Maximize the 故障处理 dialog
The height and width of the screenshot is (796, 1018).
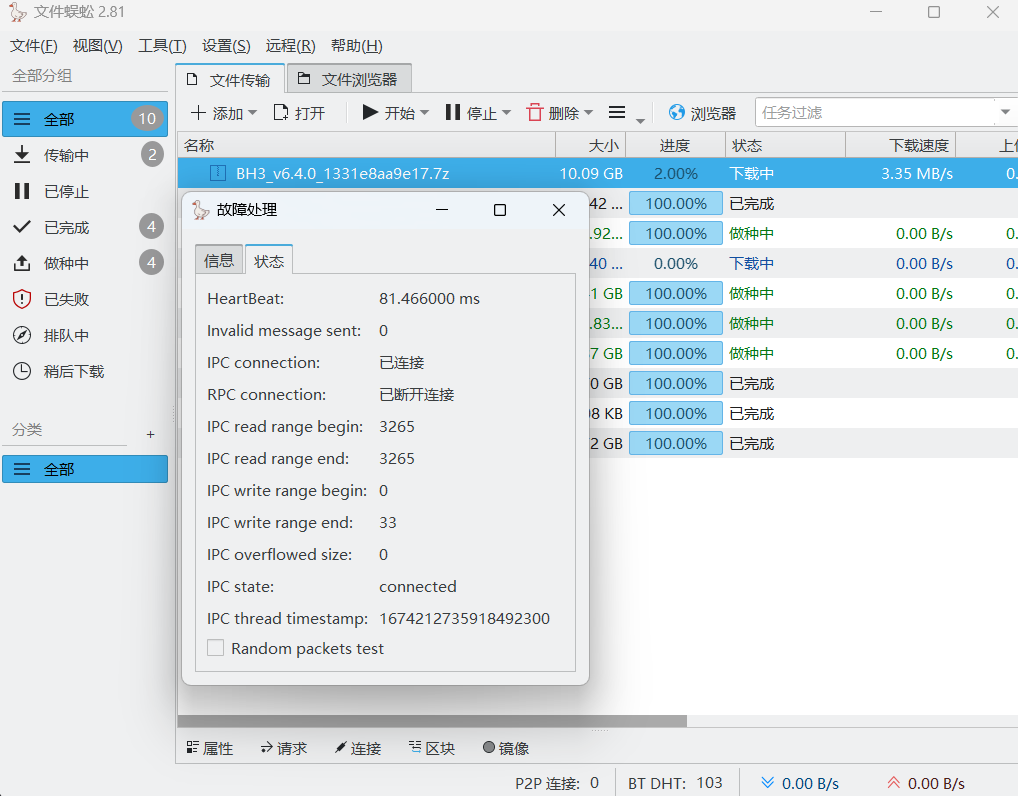point(500,210)
